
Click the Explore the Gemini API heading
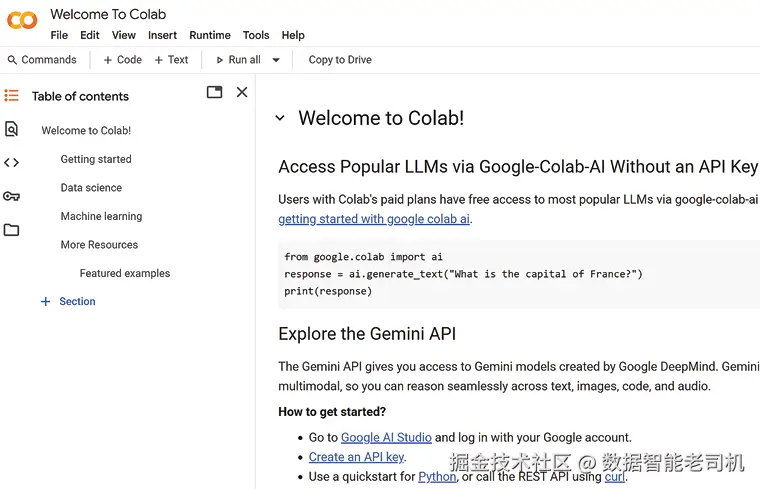tap(367, 334)
